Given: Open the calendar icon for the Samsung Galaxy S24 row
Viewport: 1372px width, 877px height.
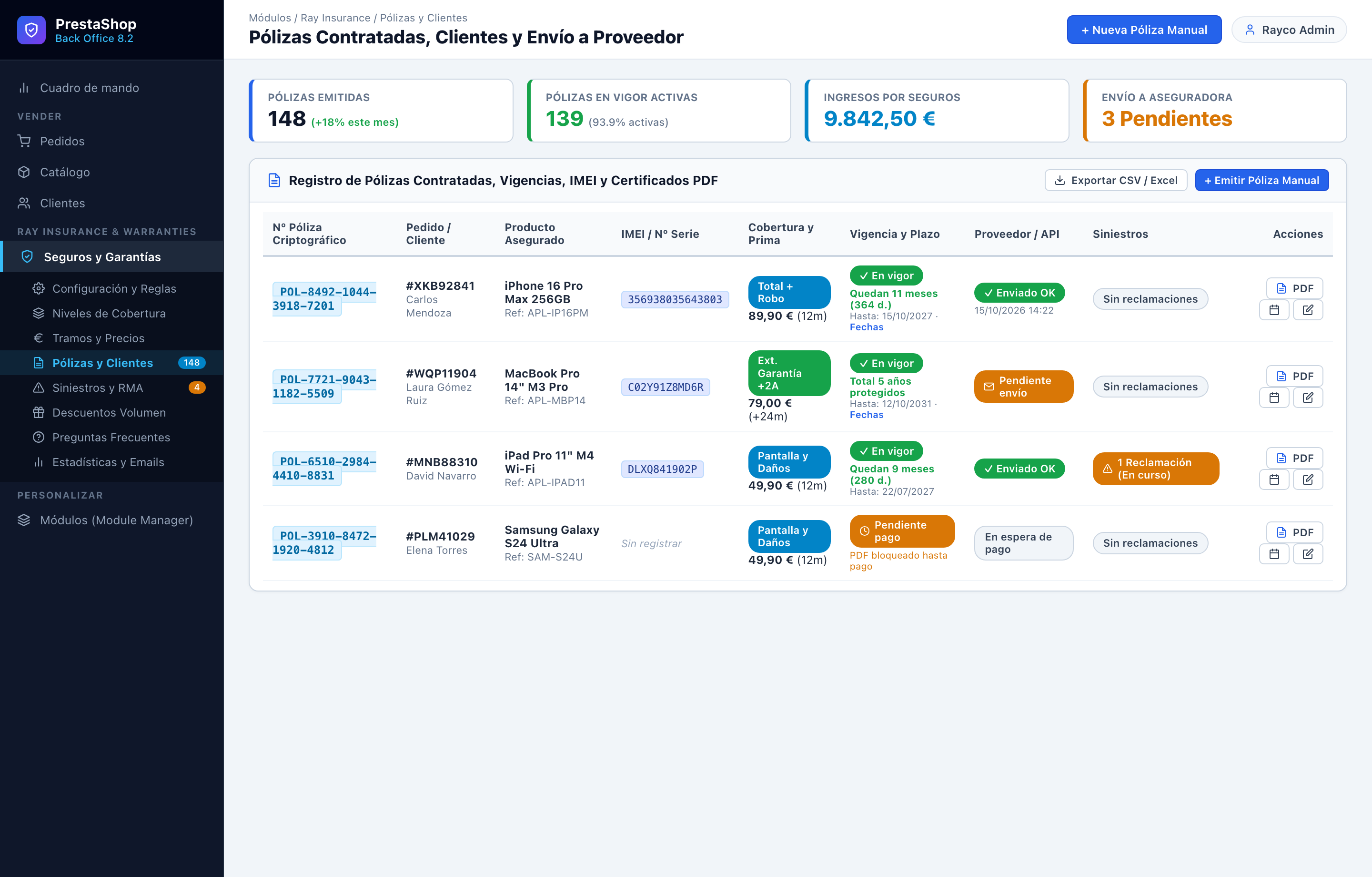Looking at the screenshot, I should [1274, 554].
